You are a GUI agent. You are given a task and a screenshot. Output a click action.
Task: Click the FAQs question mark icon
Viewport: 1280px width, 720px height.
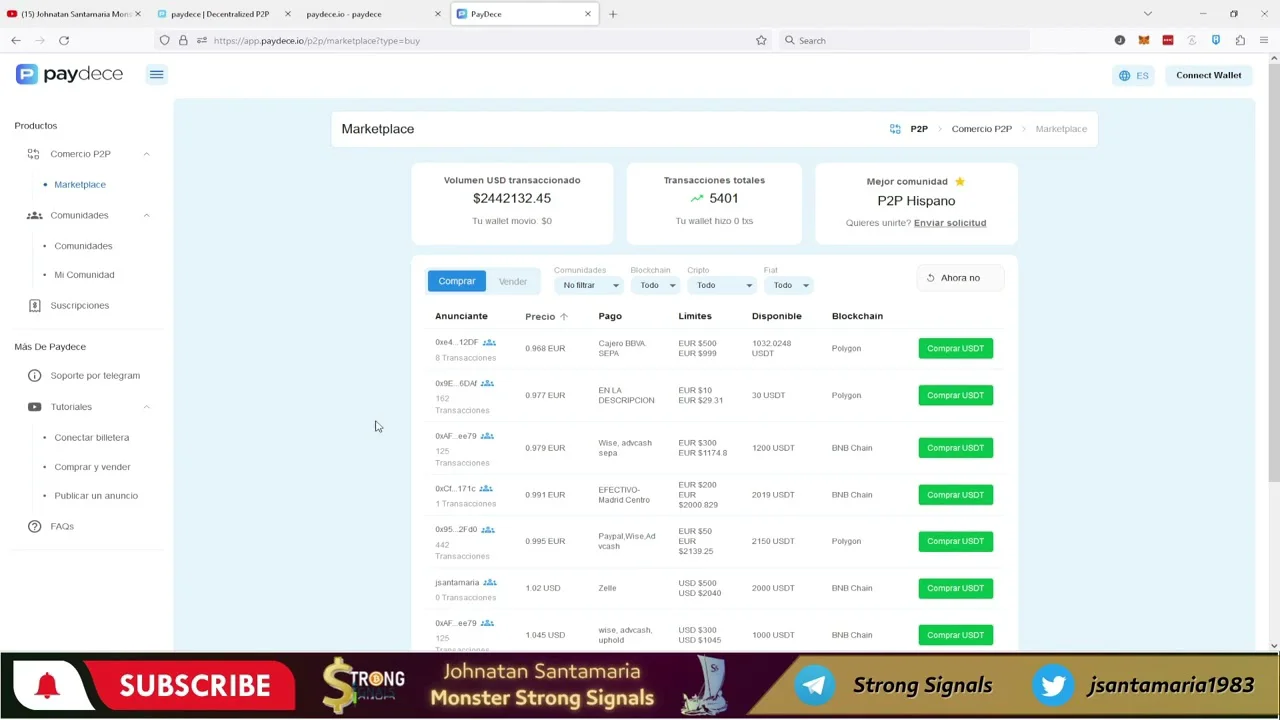pos(34,526)
